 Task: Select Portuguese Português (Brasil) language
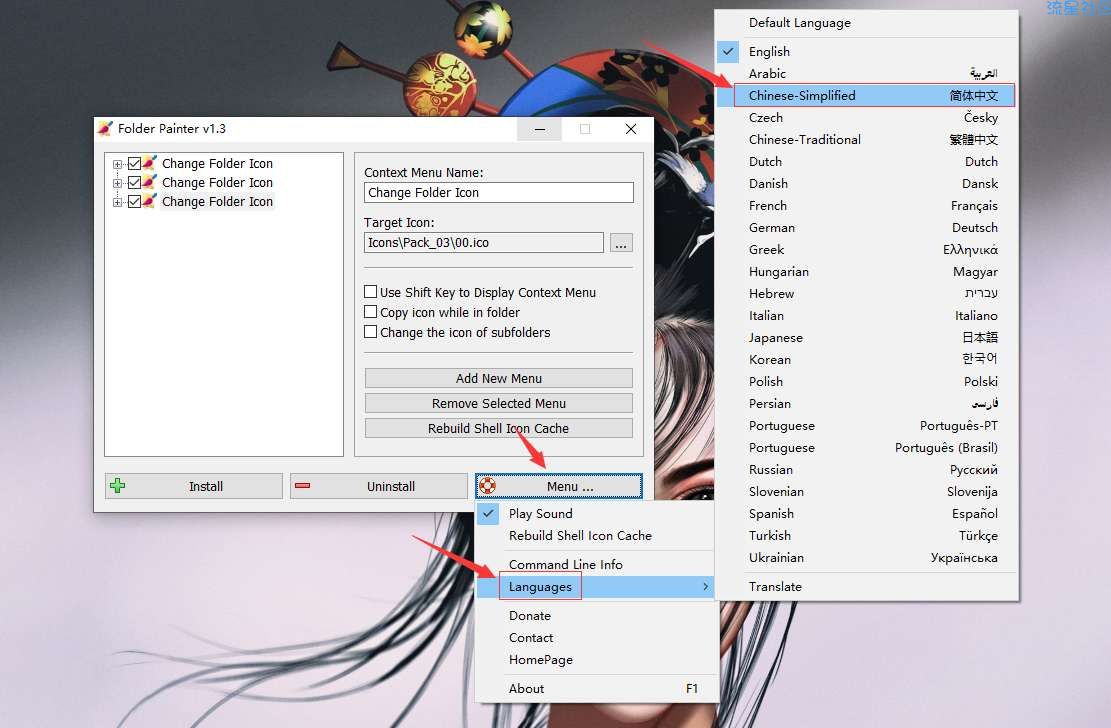point(867,447)
